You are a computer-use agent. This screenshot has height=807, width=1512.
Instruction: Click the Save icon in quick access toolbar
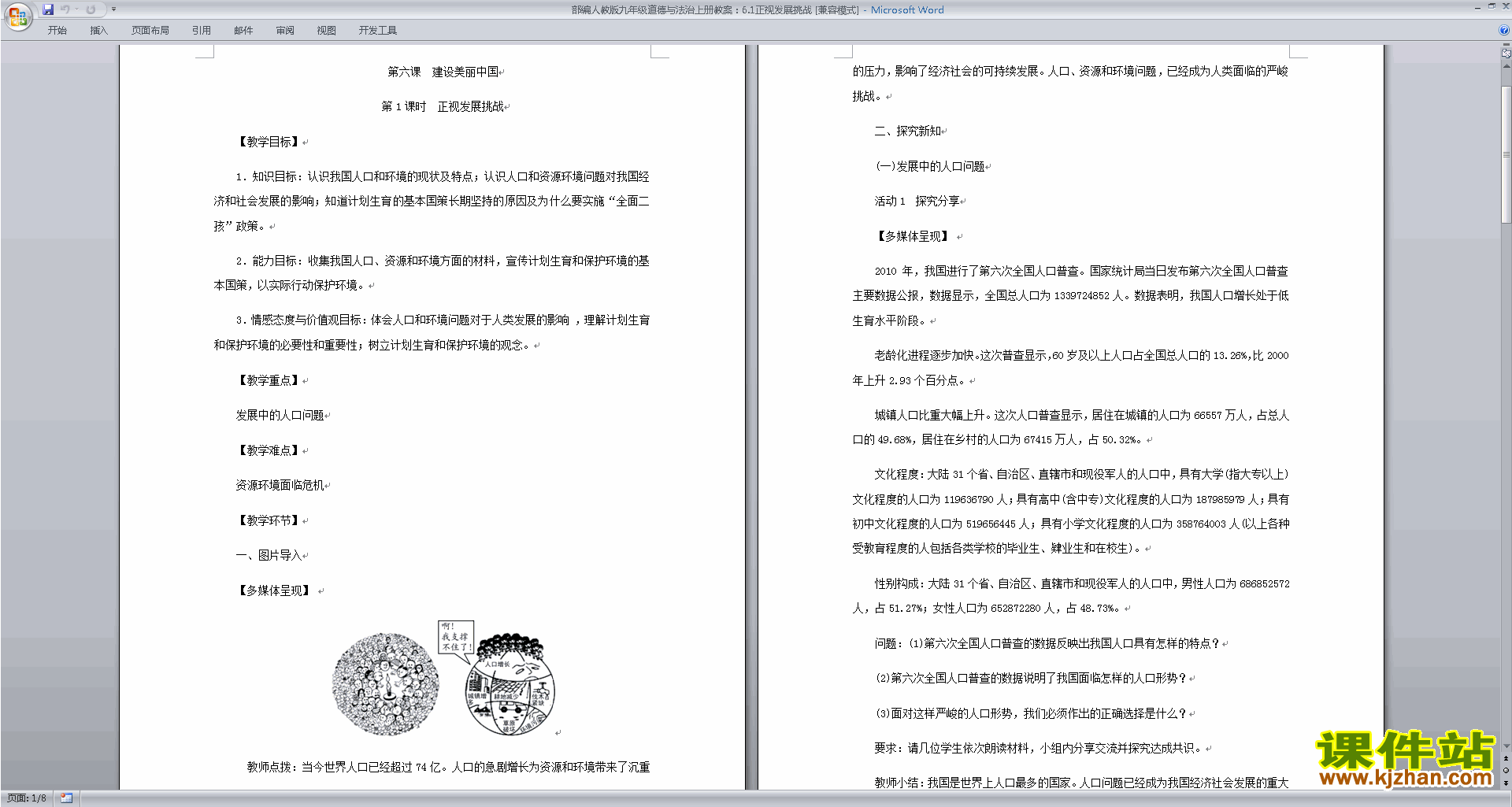[x=48, y=9]
